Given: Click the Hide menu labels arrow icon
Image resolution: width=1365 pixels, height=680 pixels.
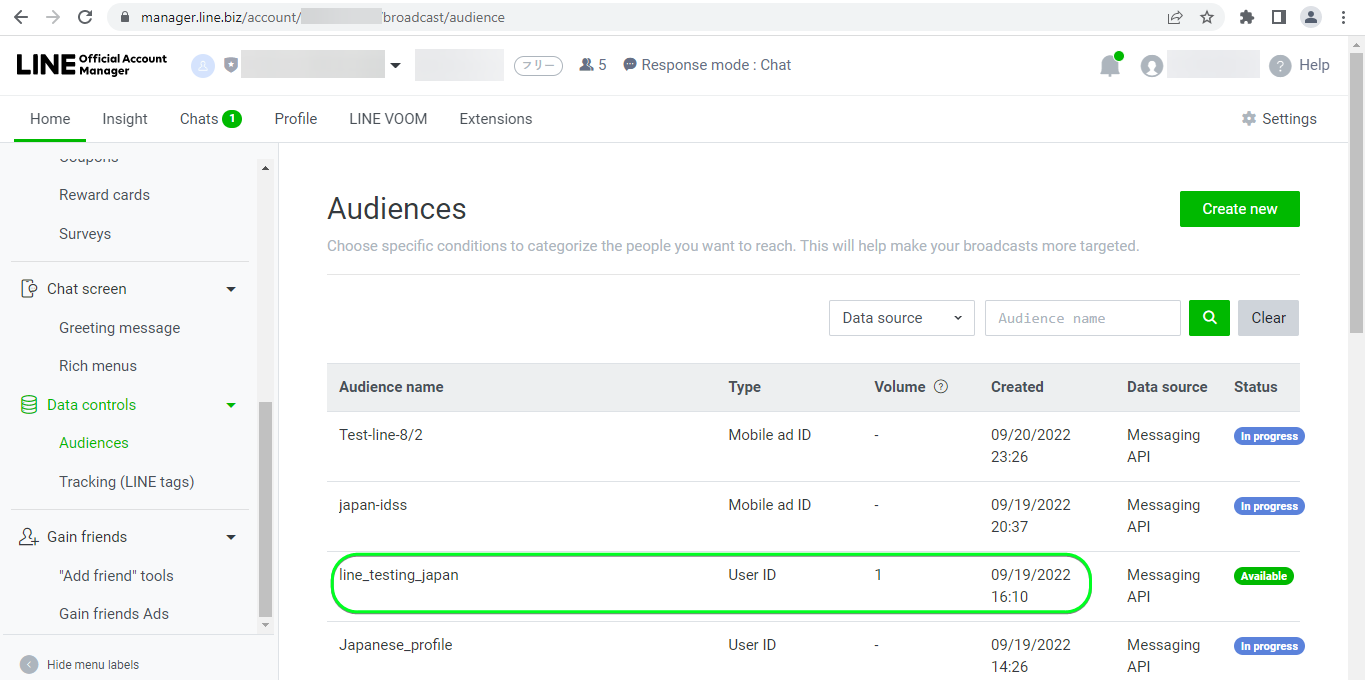Looking at the screenshot, I should (x=29, y=665).
